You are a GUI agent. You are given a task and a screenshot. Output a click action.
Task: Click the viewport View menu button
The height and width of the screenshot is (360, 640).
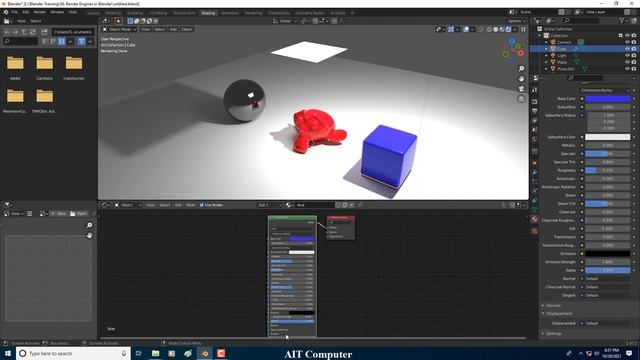click(x=145, y=29)
